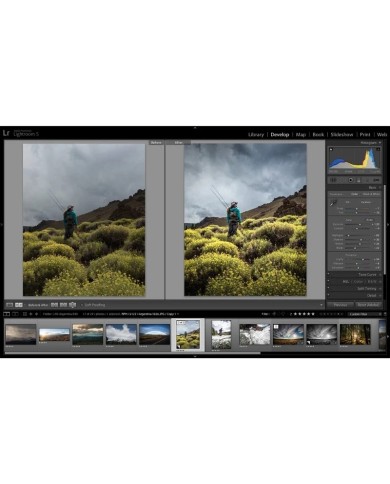
Task: Open the Map module
Action: click(301, 135)
